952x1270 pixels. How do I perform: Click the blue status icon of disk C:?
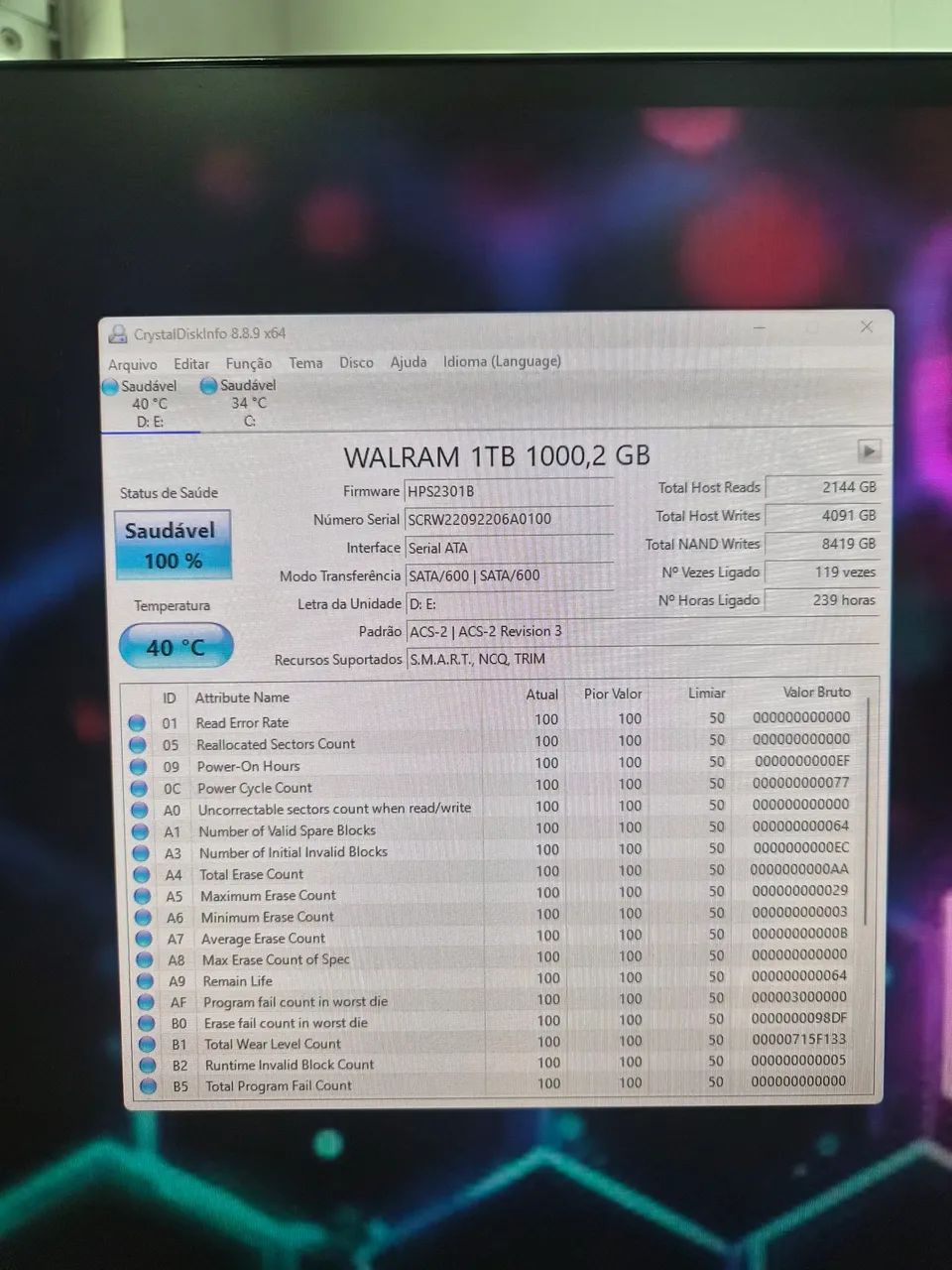pyautogui.click(x=208, y=385)
